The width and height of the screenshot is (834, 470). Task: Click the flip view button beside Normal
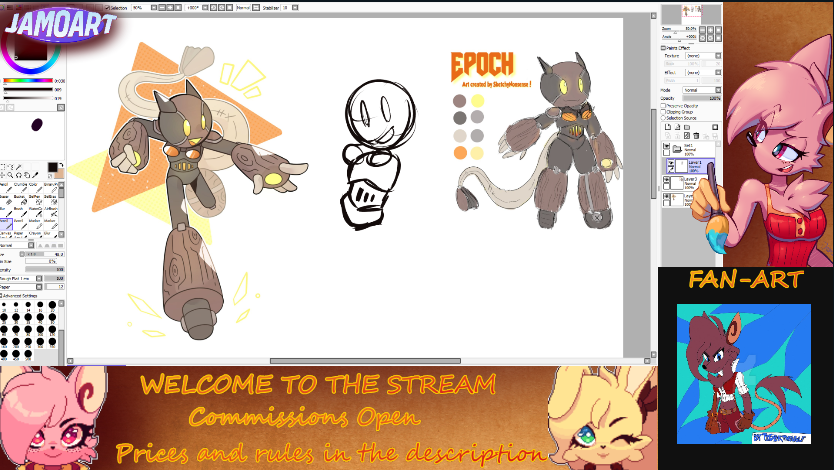click(x=255, y=8)
